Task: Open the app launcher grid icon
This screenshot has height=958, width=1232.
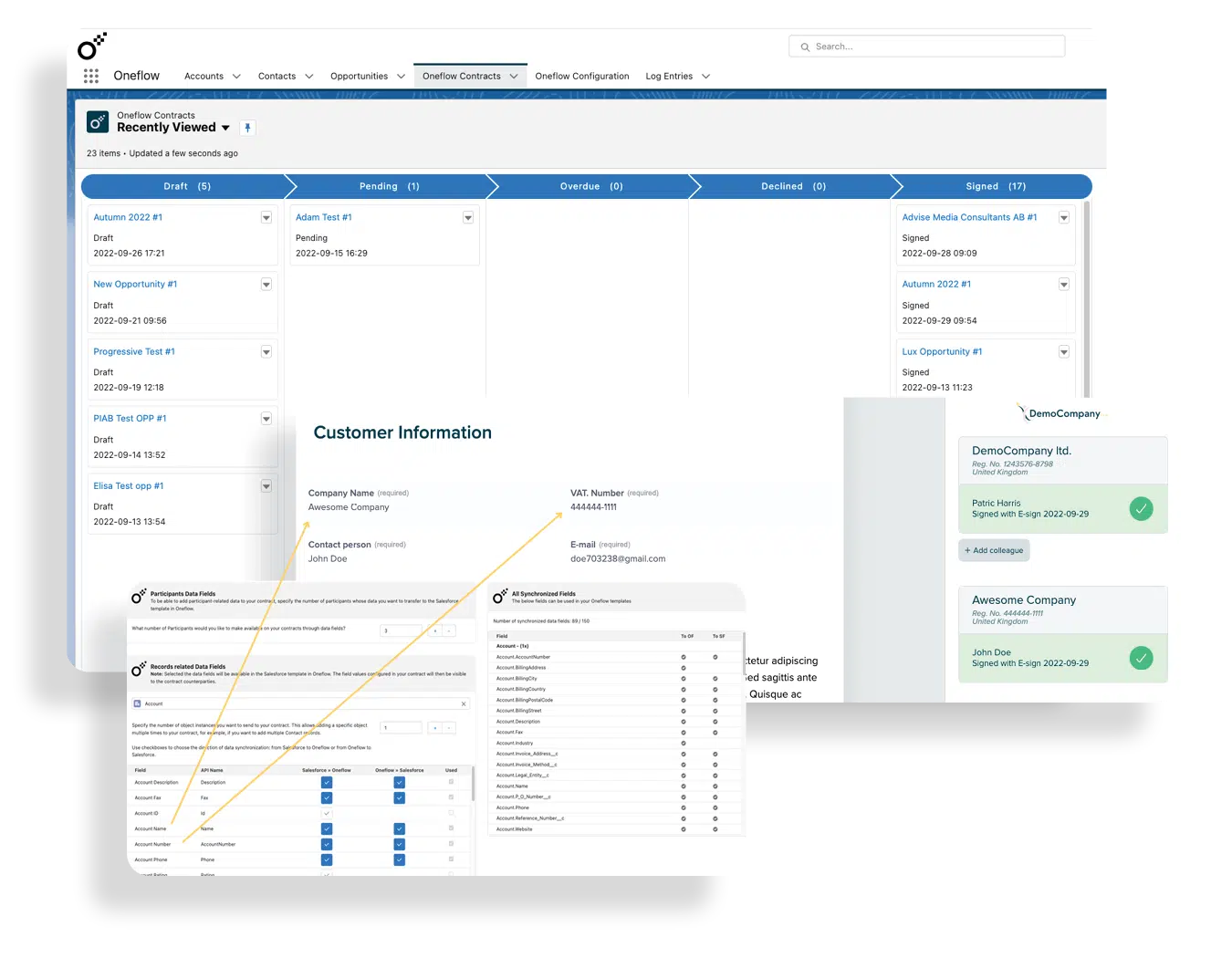Action: (x=91, y=77)
